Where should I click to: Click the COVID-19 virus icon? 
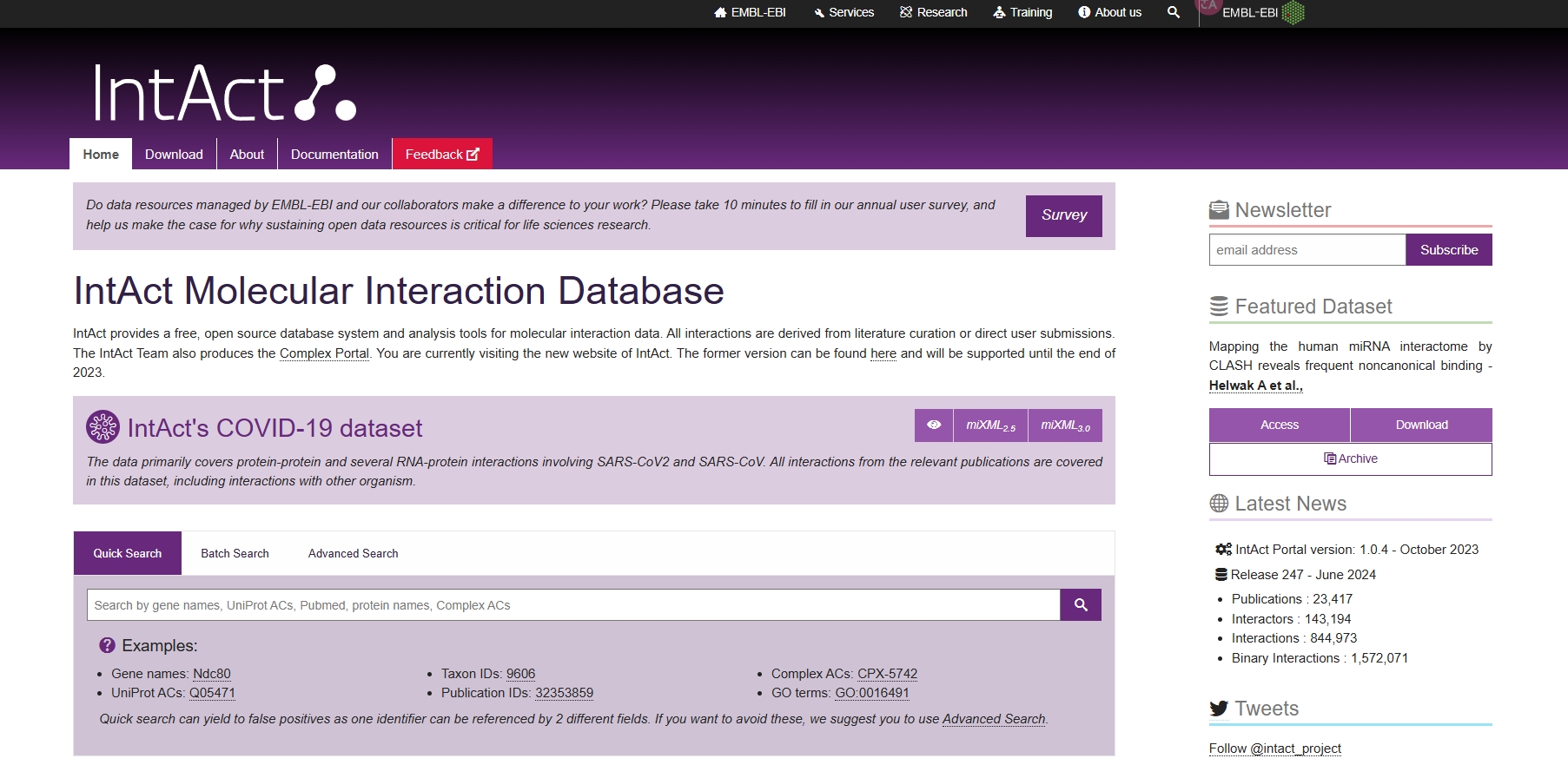(x=103, y=426)
